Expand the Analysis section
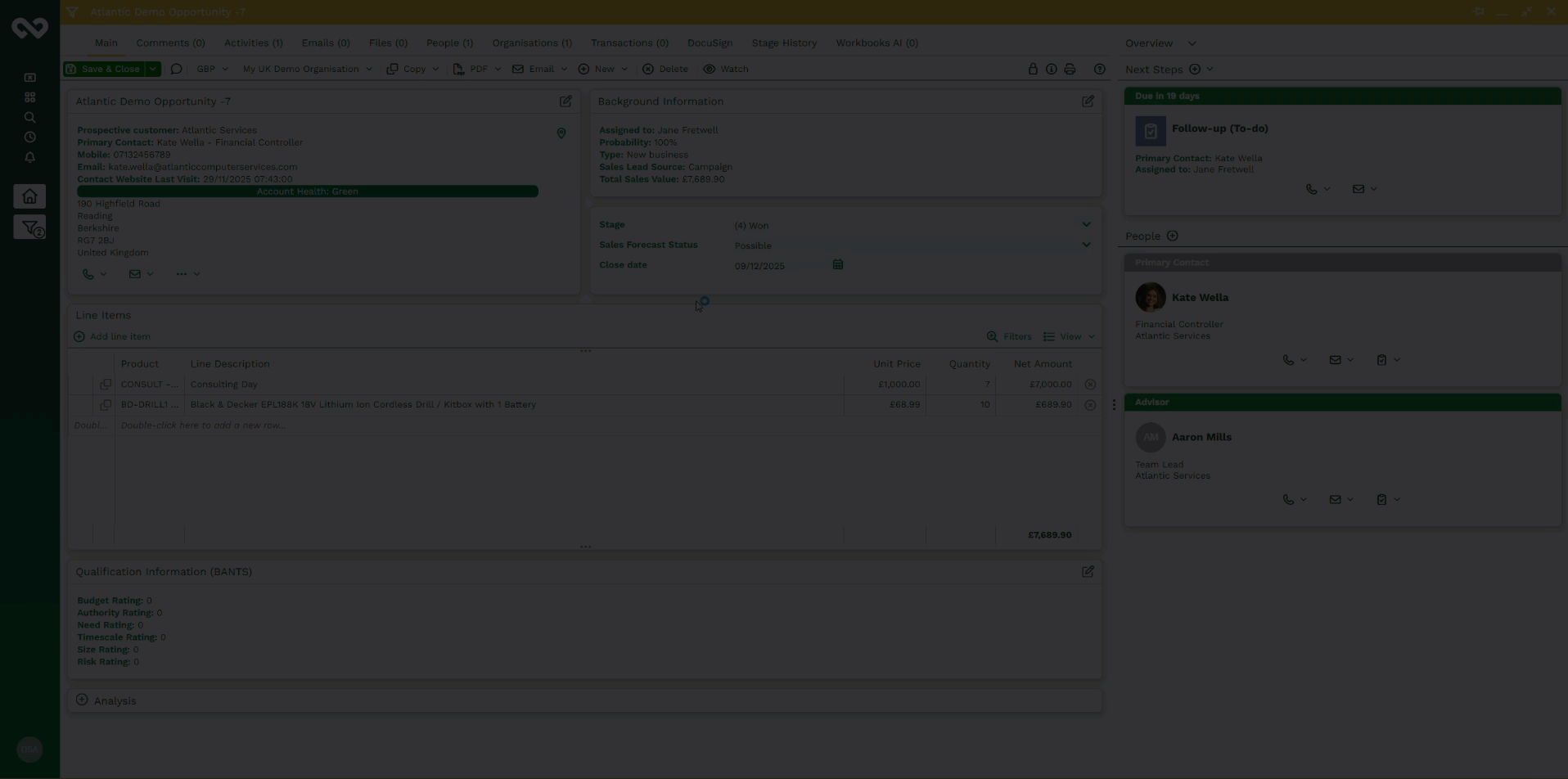Screen dimensions: 1568x779 tap(82, 700)
